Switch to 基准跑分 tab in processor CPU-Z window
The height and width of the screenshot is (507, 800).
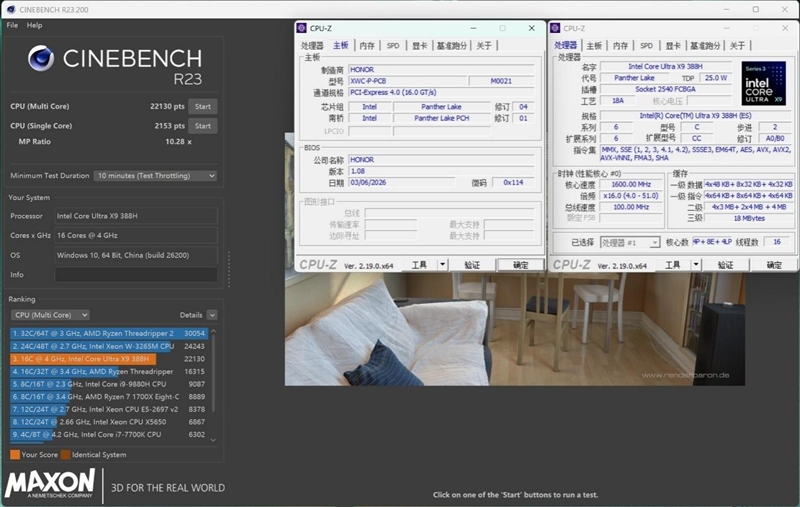pyautogui.click(x=705, y=46)
